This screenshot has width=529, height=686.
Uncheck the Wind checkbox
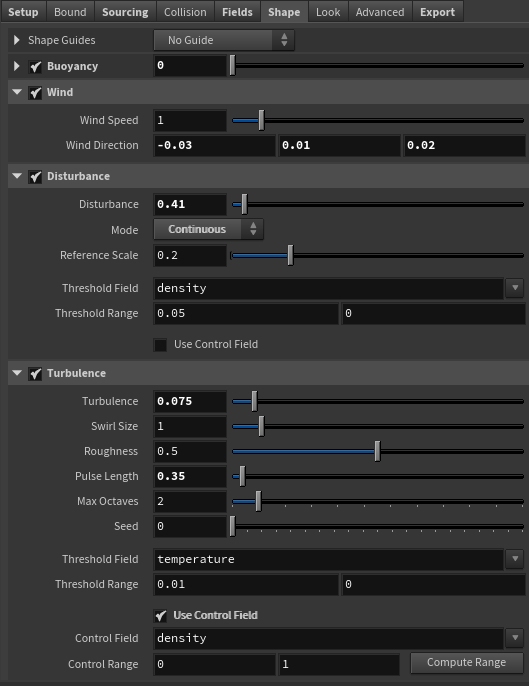click(35, 93)
